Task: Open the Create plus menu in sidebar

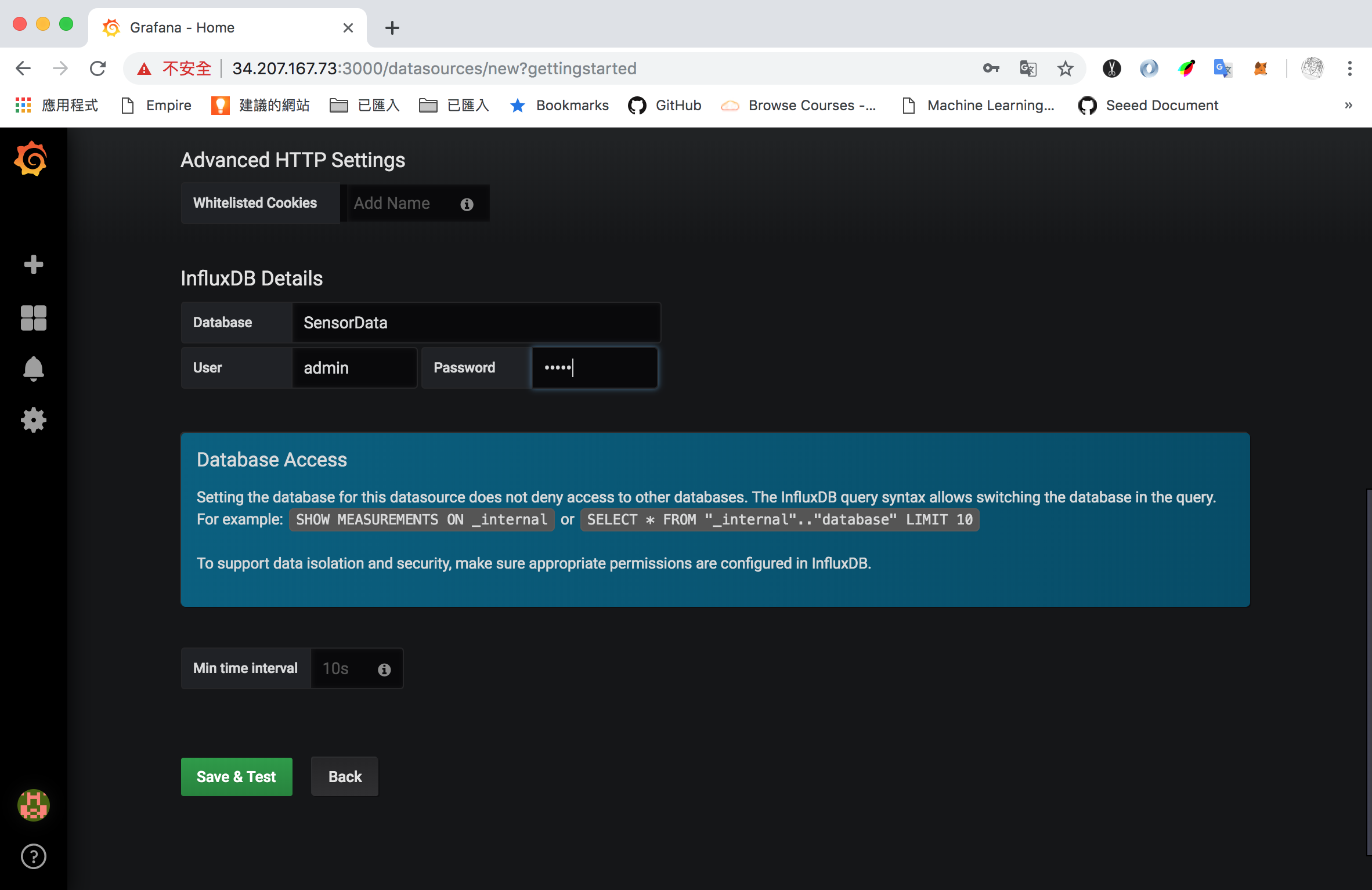Action: coord(34,265)
